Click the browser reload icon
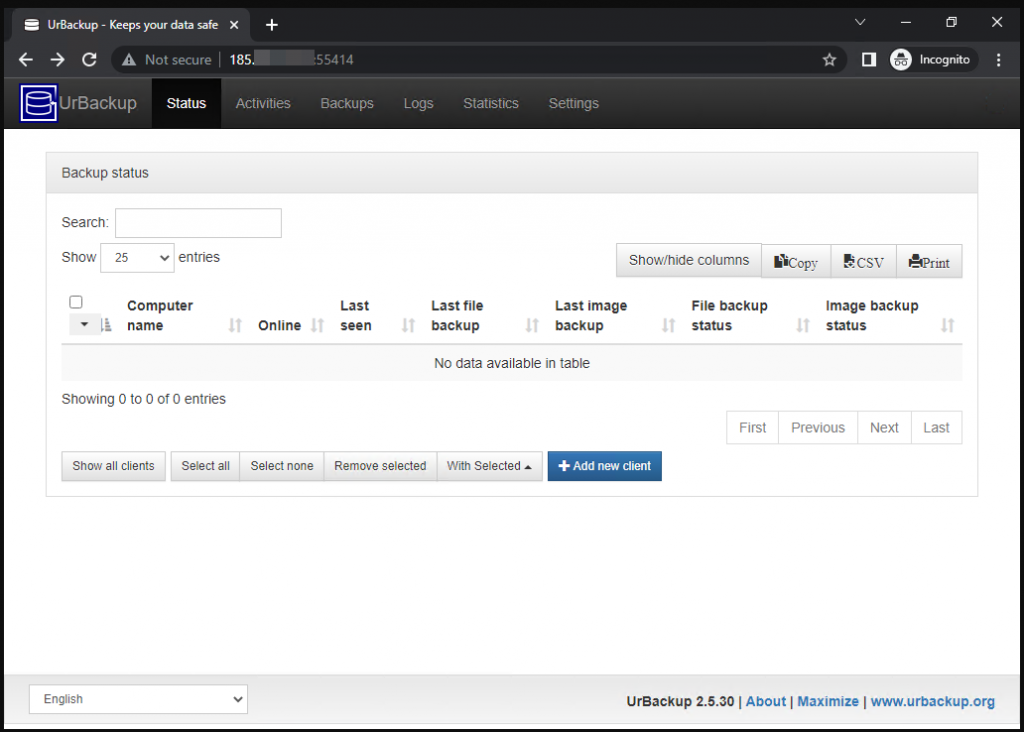 (89, 60)
